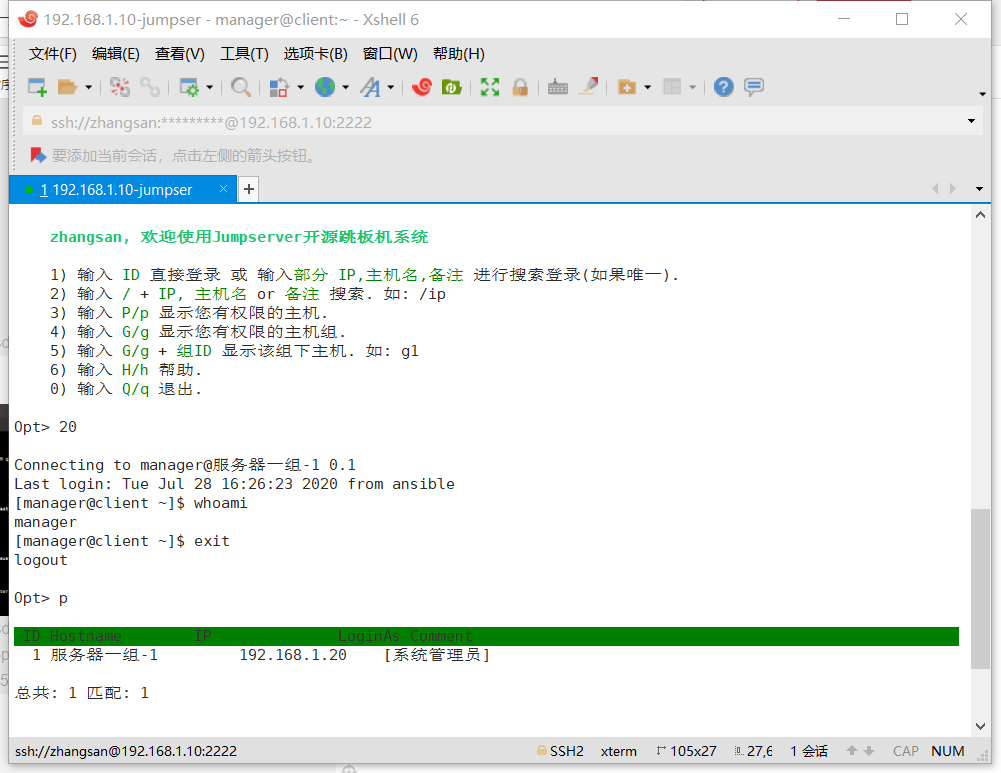Click the chat feedback bubble icon
The width and height of the screenshot is (1001, 773).
click(754, 87)
